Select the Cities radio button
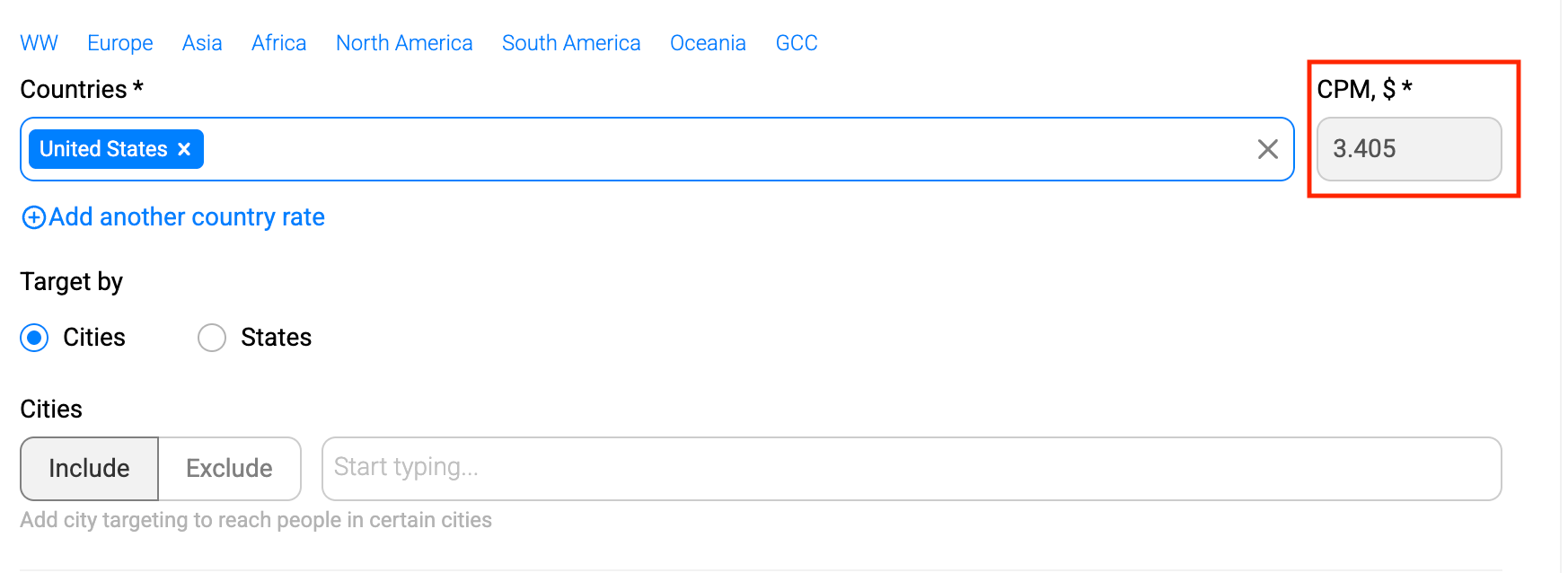Screen dimensions: 1568x573 (x=34, y=338)
